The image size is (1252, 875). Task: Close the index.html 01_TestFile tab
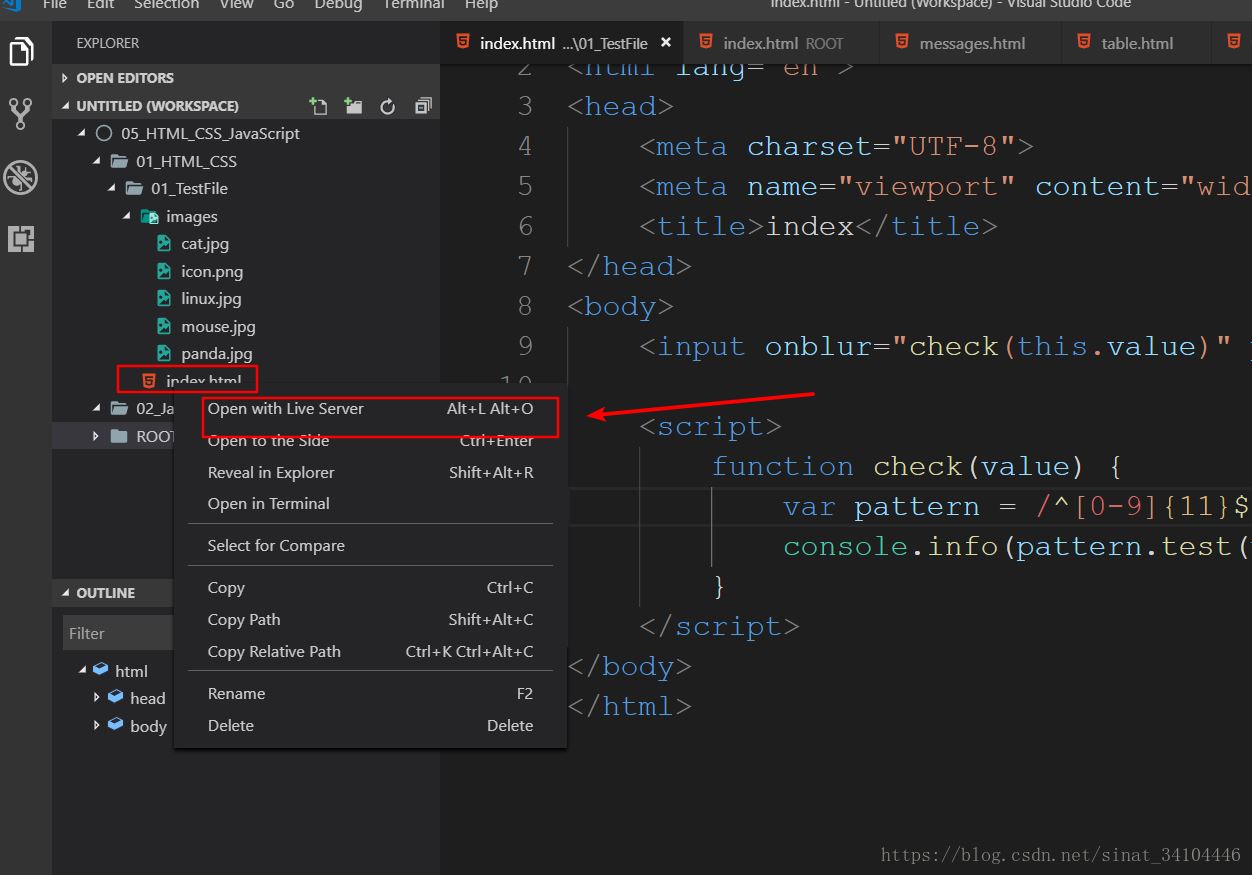[x=666, y=43]
